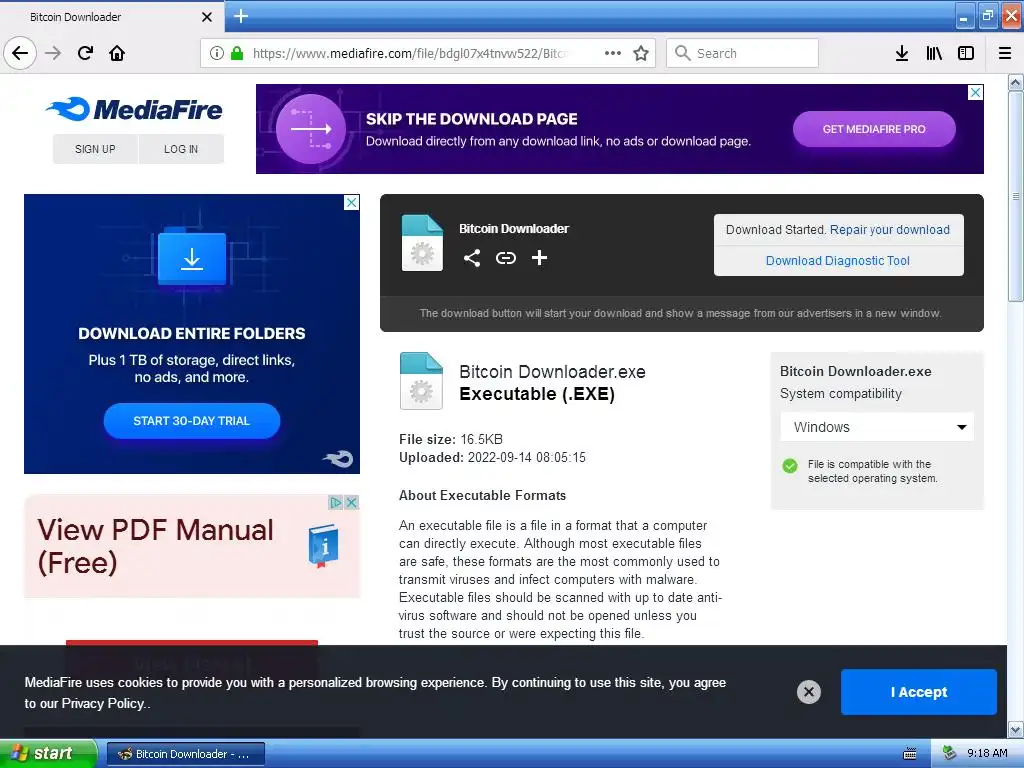Click the scrollbar down arrow
Image resolution: width=1024 pixels, height=768 pixels.
(1015, 729)
